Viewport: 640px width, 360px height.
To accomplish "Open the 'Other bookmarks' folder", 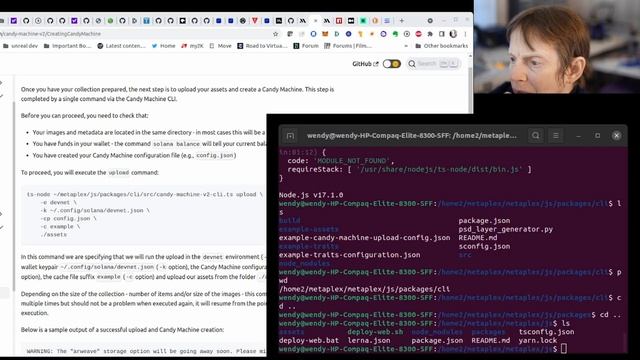I will [442, 46].
